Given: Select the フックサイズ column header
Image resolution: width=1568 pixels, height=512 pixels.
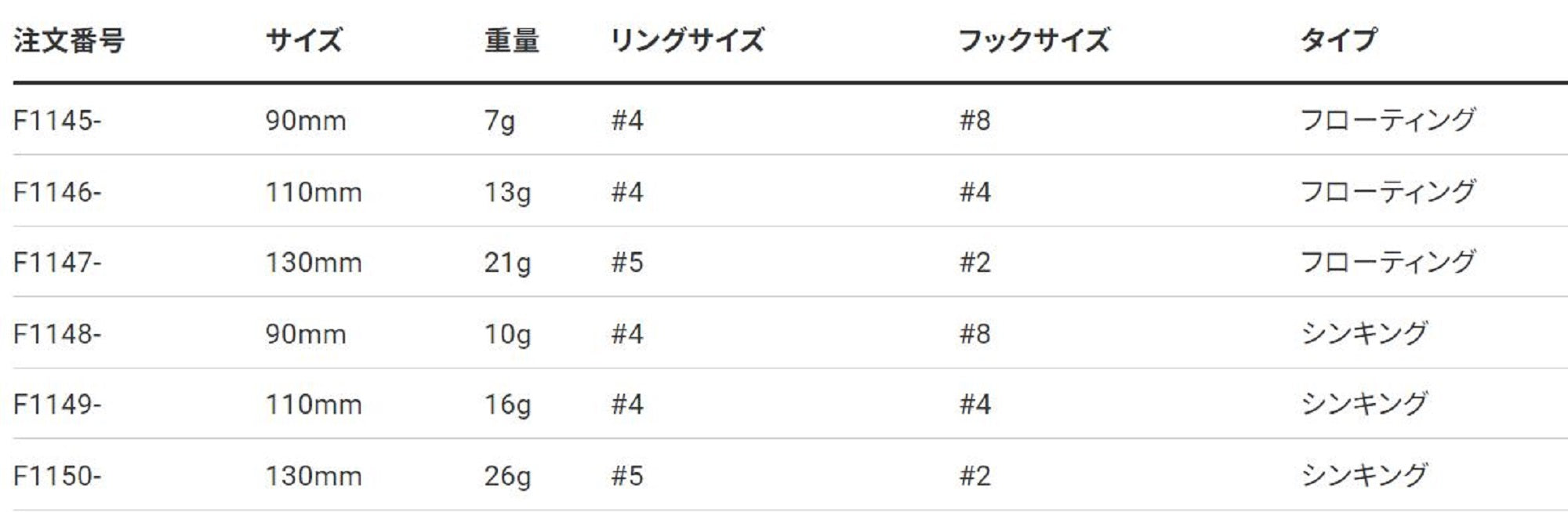Looking at the screenshot, I should coord(1034,40).
